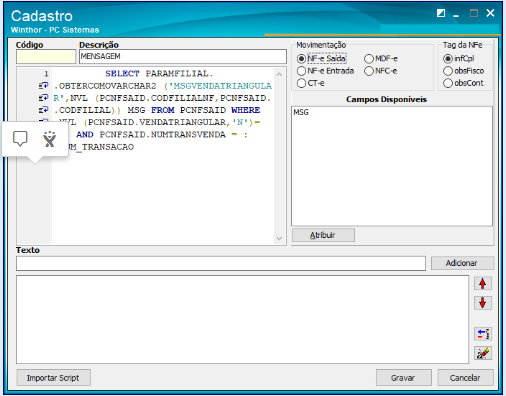Select NF-e Entrada radio option
The height and width of the screenshot is (396, 506).
coord(325,71)
